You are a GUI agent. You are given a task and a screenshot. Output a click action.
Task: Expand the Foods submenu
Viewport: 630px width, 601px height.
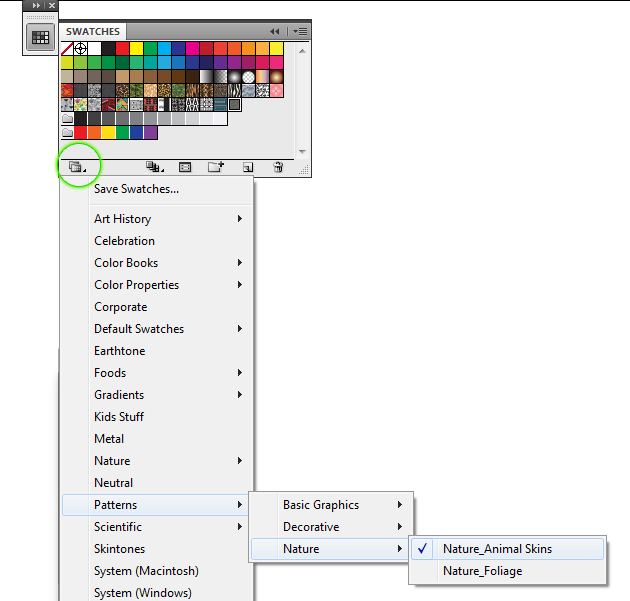158,373
